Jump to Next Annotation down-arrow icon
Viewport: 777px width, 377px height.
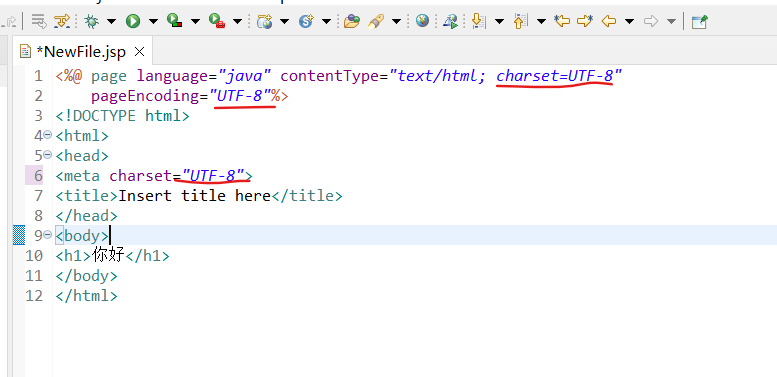pyautogui.click(x=478, y=21)
